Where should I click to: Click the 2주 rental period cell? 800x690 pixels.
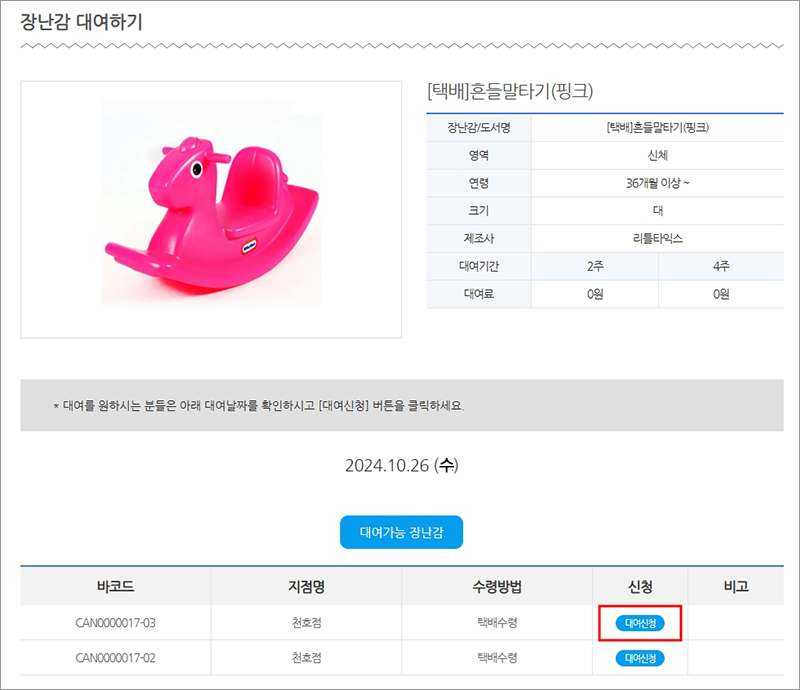pos(595,266)
